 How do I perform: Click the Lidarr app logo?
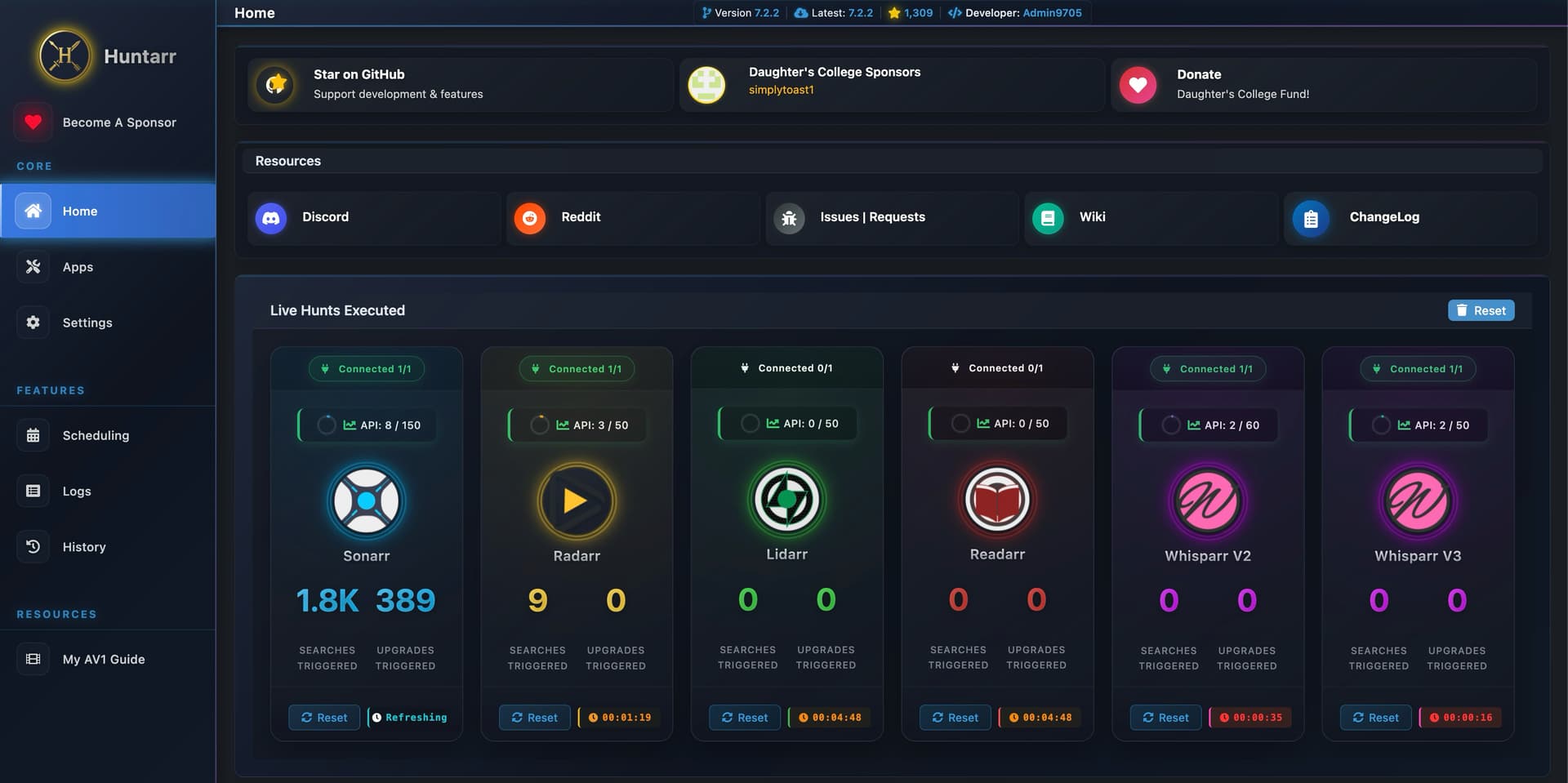786,499
